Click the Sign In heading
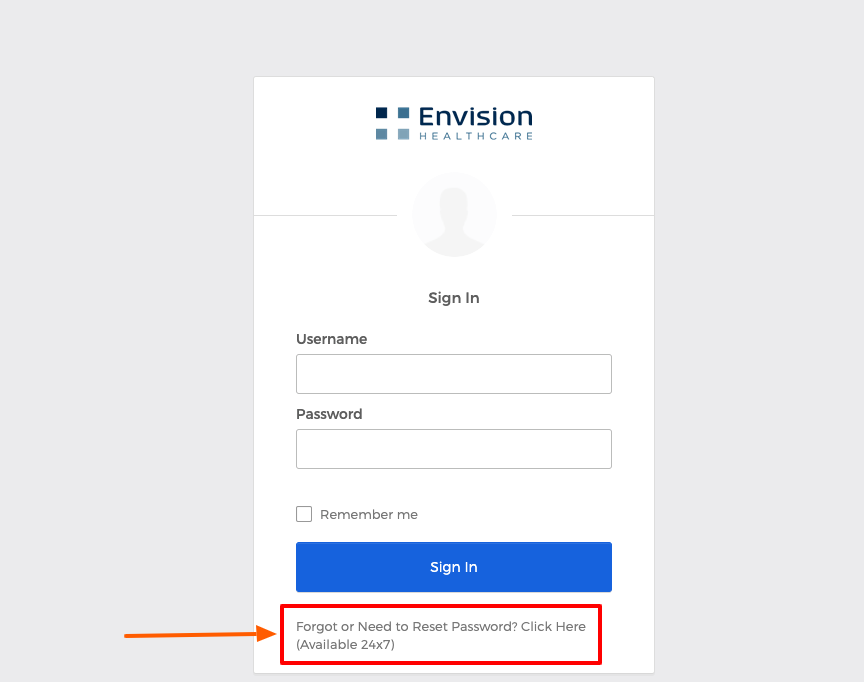The image size is (864, 682). point(453,297)
